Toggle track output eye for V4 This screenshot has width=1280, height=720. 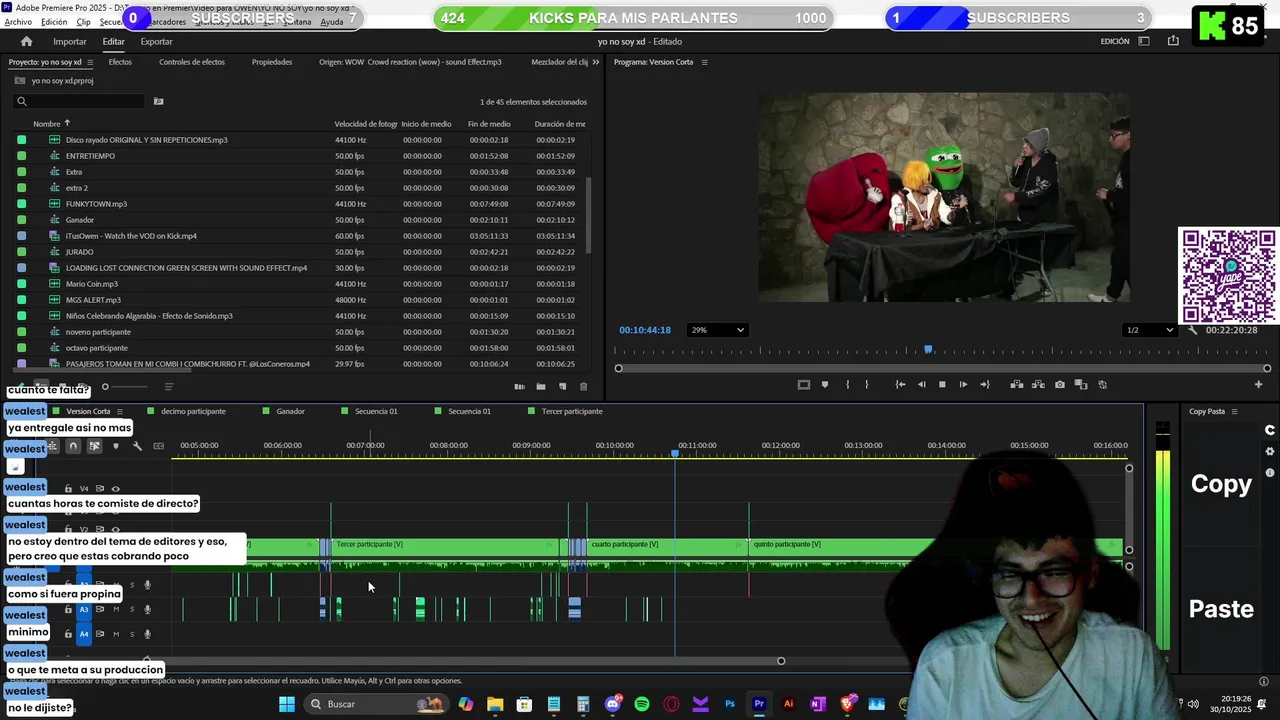click(x=115, y=489)
